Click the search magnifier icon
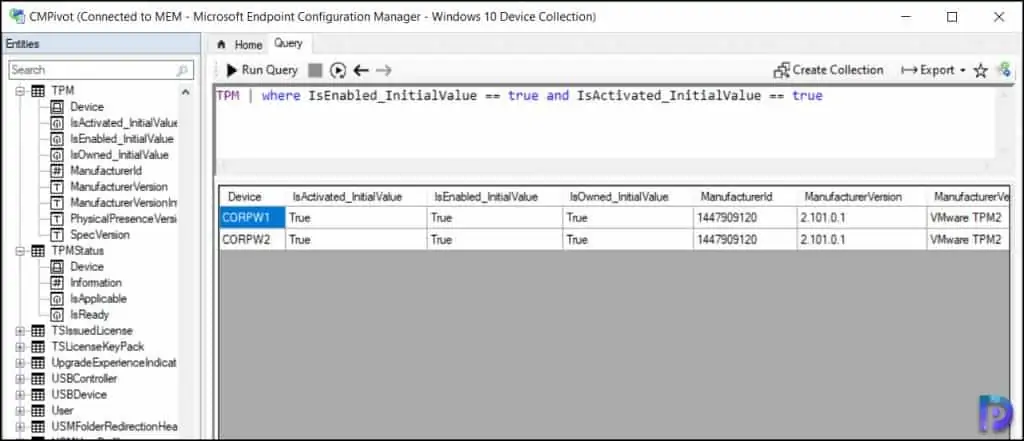 tap(182, 70)
